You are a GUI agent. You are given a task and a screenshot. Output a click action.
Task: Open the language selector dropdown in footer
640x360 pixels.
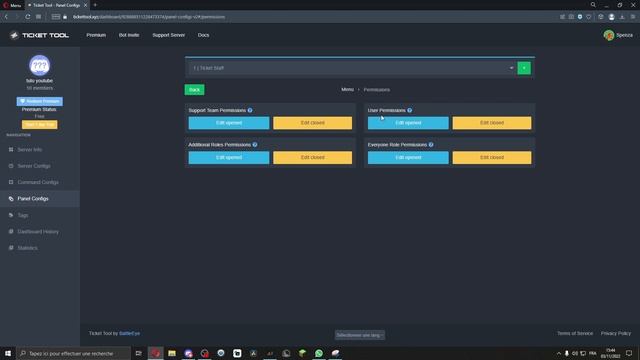tap(360, 335)
